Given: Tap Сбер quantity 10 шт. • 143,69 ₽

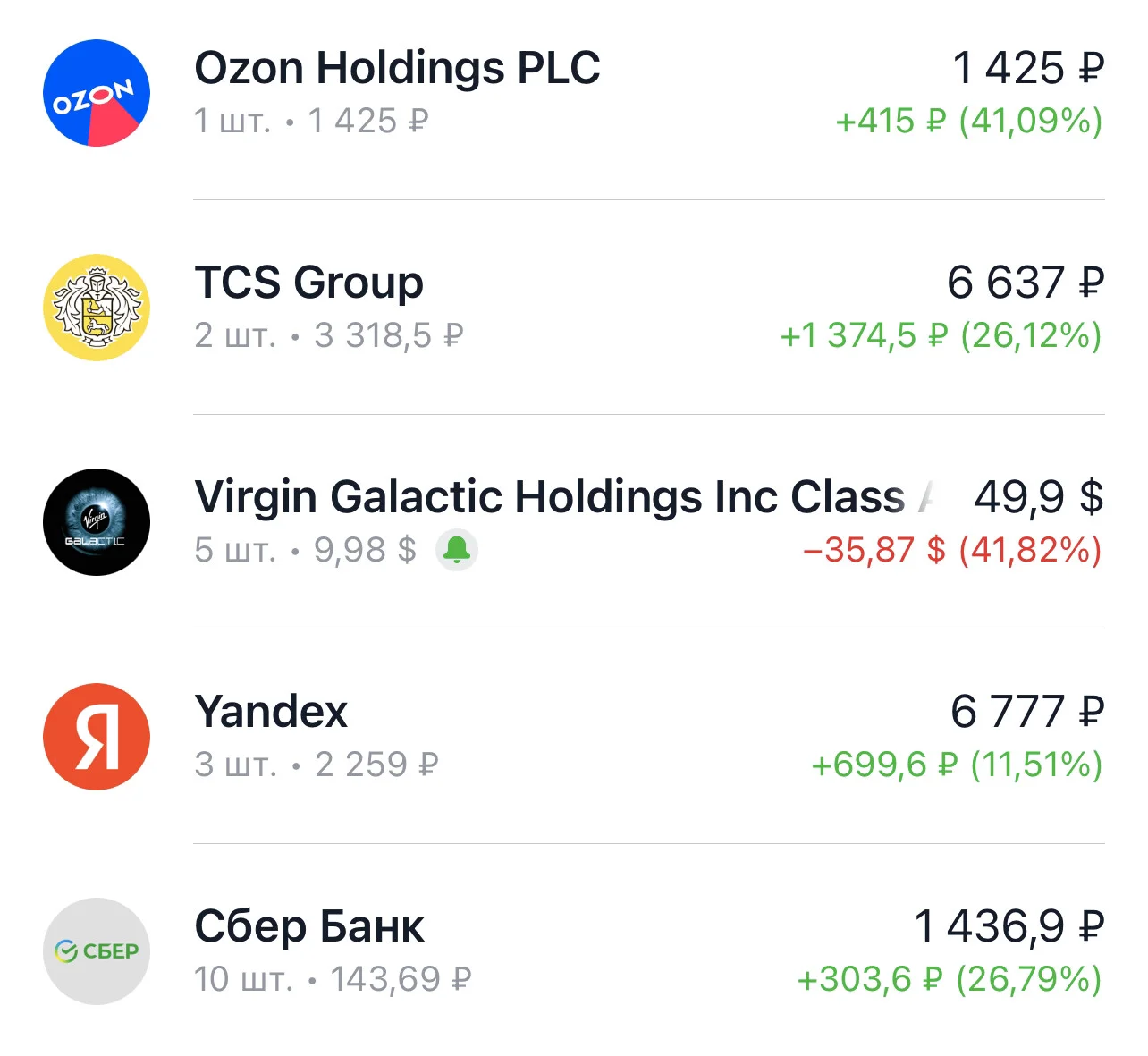Looking at the screenshot, I should [x=333, y=979].
